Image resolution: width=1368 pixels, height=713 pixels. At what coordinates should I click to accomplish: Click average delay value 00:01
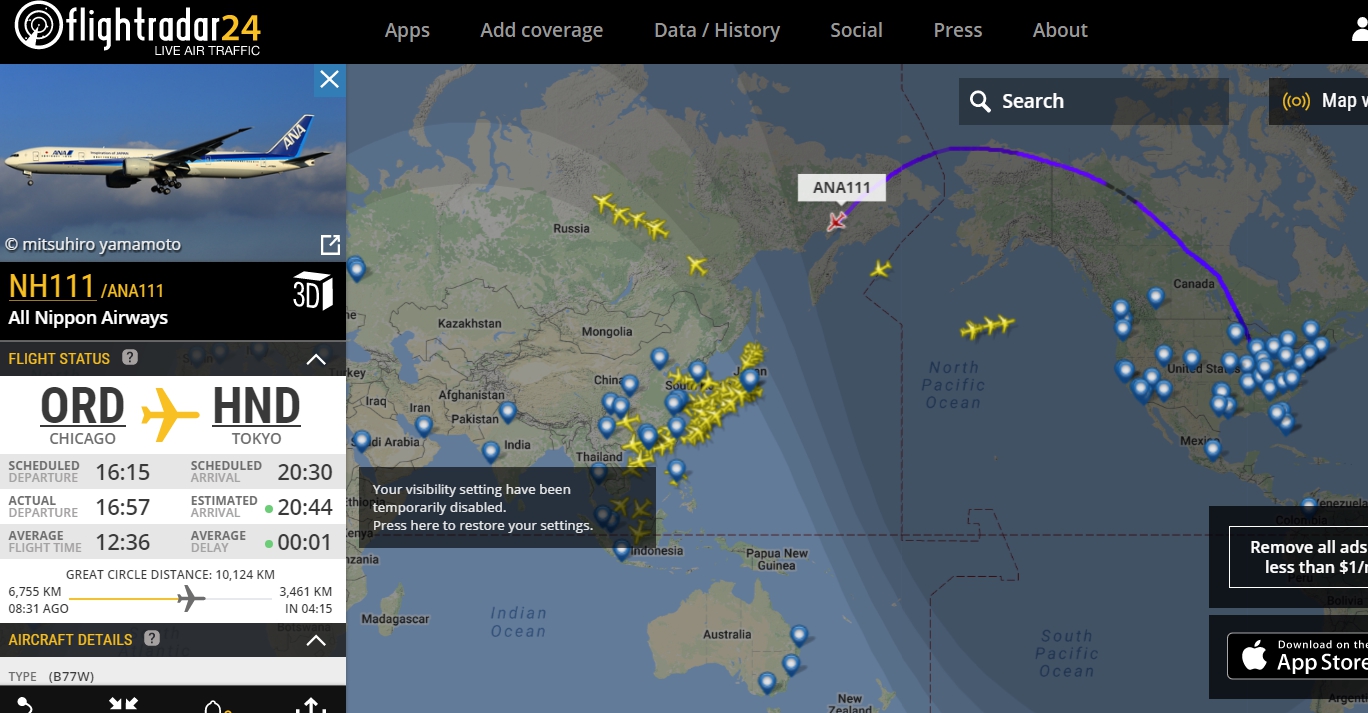pyautogui.click(x=305, y=542)
